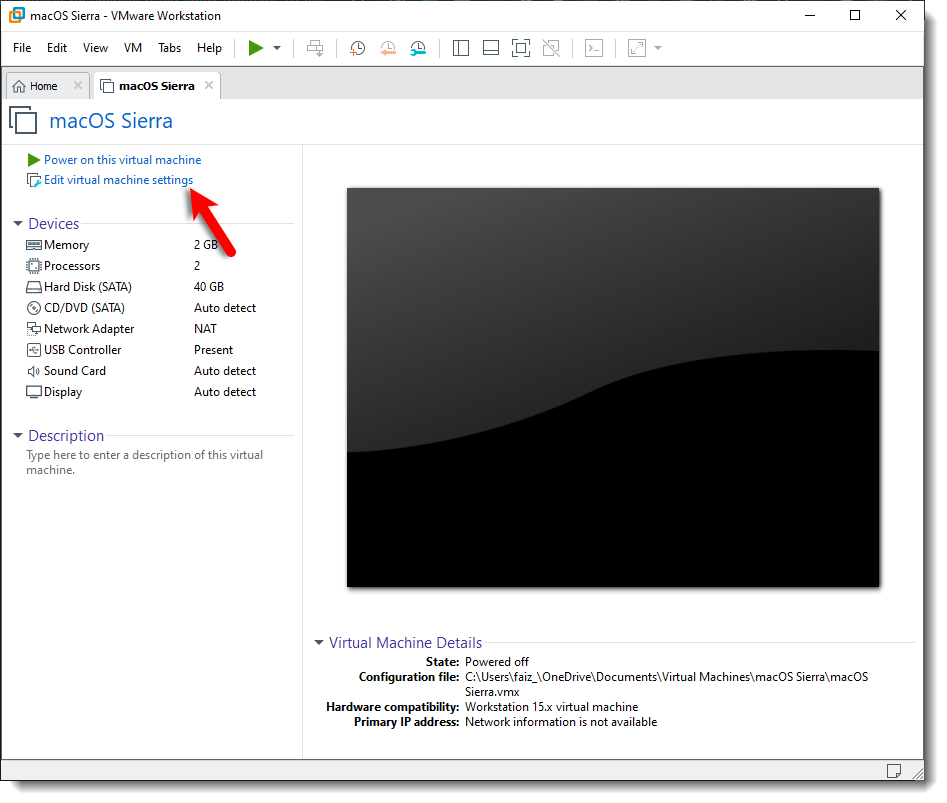Take a snapshot using the clock-plus icon
This screenshot has height=803, width=947.
coord(358,48)
